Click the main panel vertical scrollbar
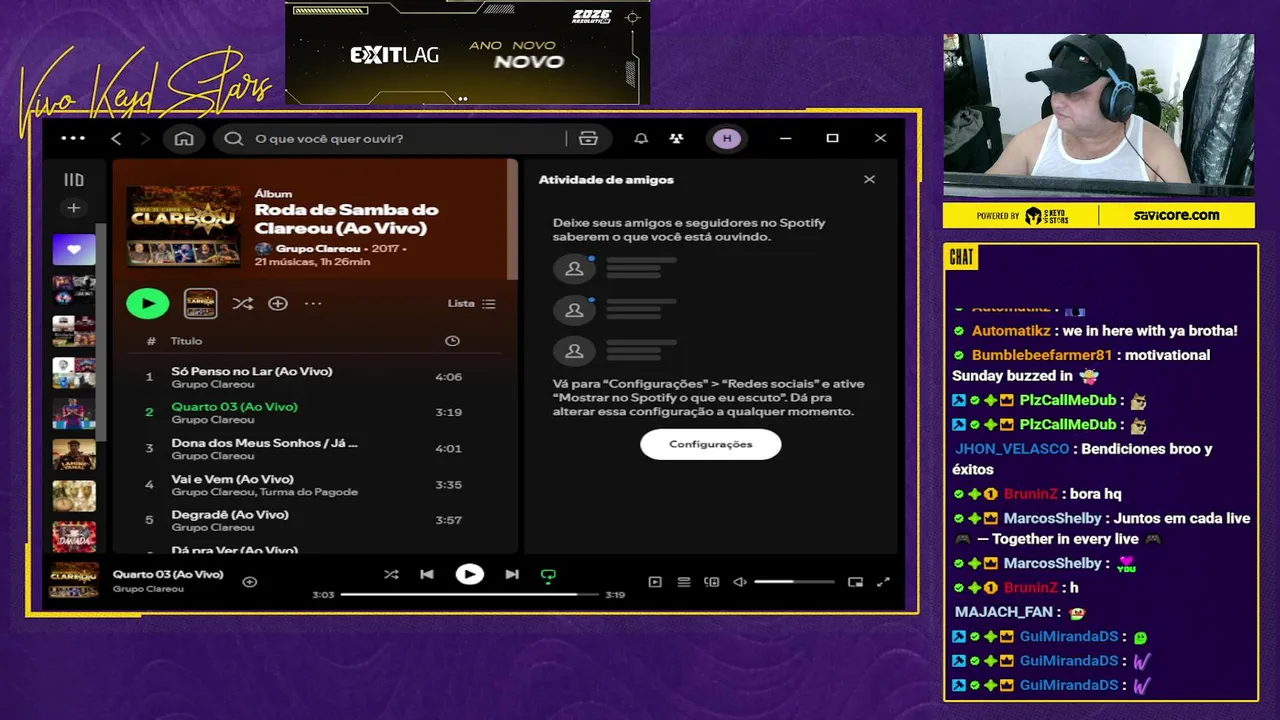The width and height of the screenshot is (1280, 720). click(513, 220)
